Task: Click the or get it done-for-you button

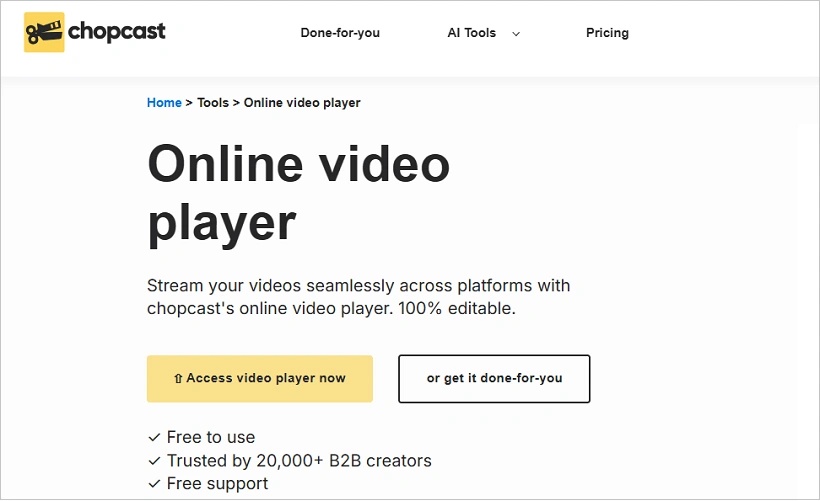Action: click(494, 379)
